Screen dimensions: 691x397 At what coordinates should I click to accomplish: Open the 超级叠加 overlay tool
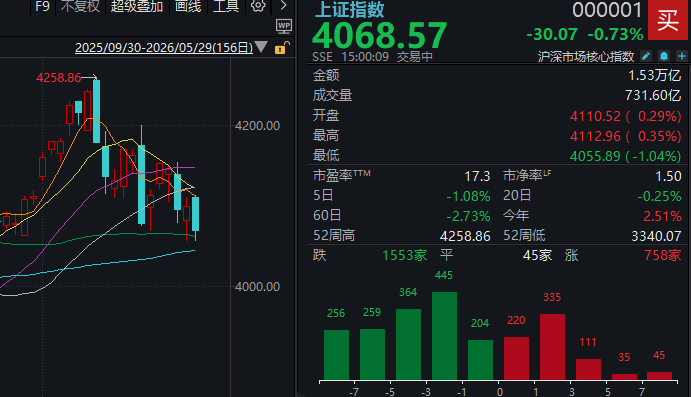tap(137, 6)
